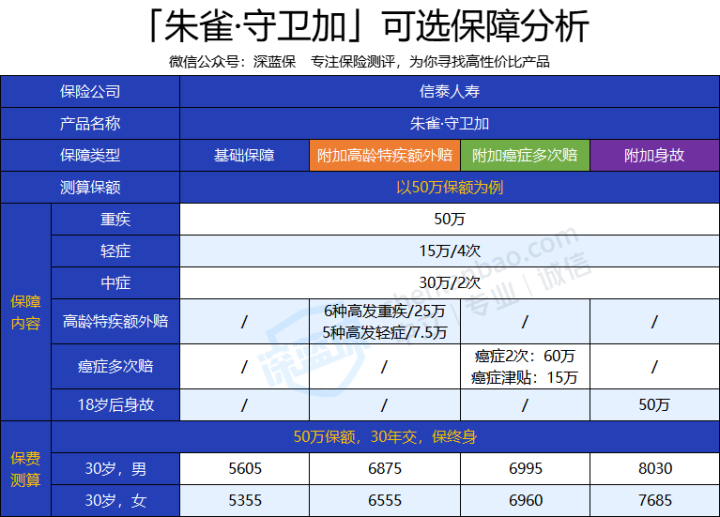The width and height of the screenshot is (720, 517).
Task: Click the 50万 value in 18岁后身故 row
Action: pyautogui.click(x=654, y=405)
